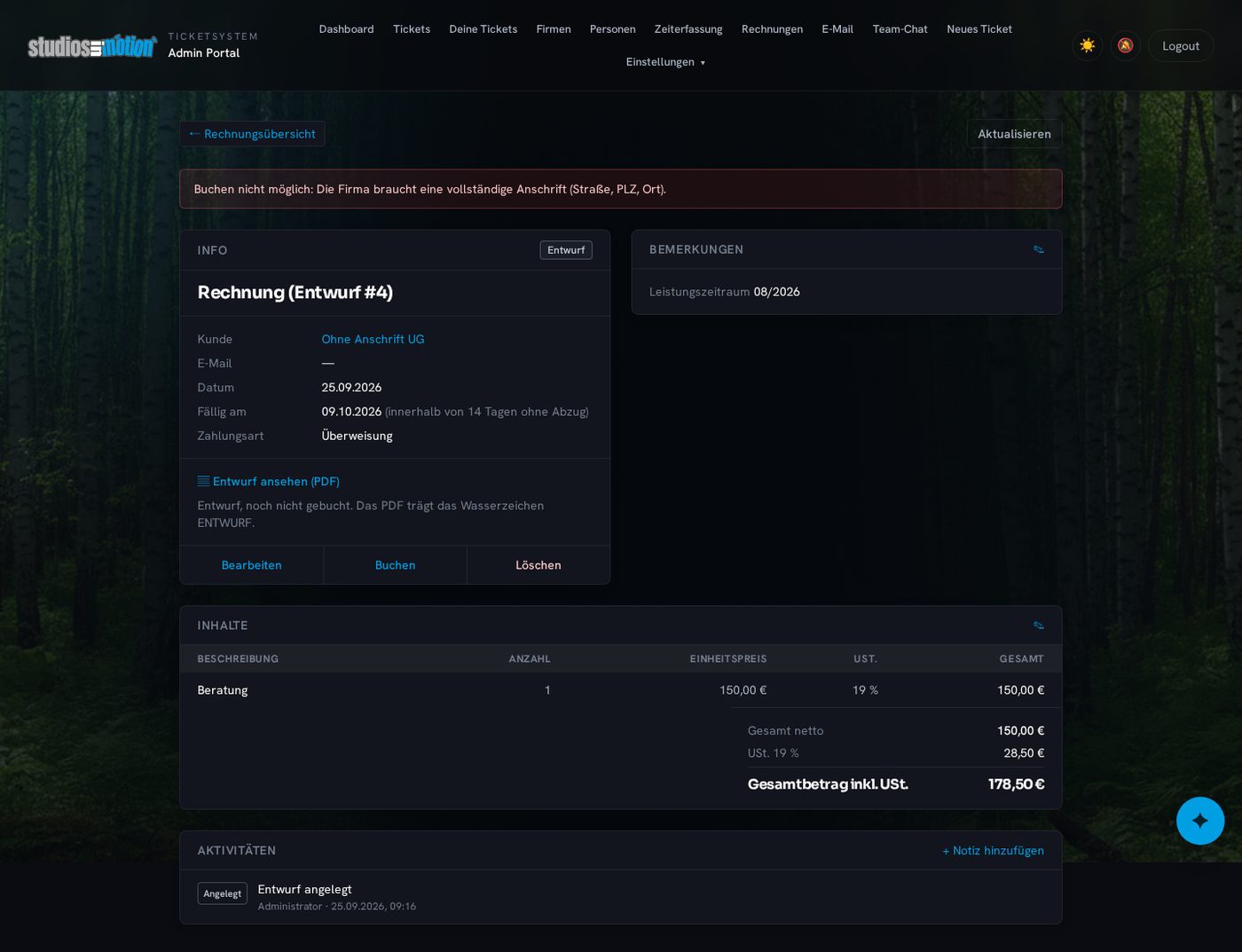The width and height of the screenshot is (1242, 952).
Task: Open the E-Mail section
Action: 837,29
